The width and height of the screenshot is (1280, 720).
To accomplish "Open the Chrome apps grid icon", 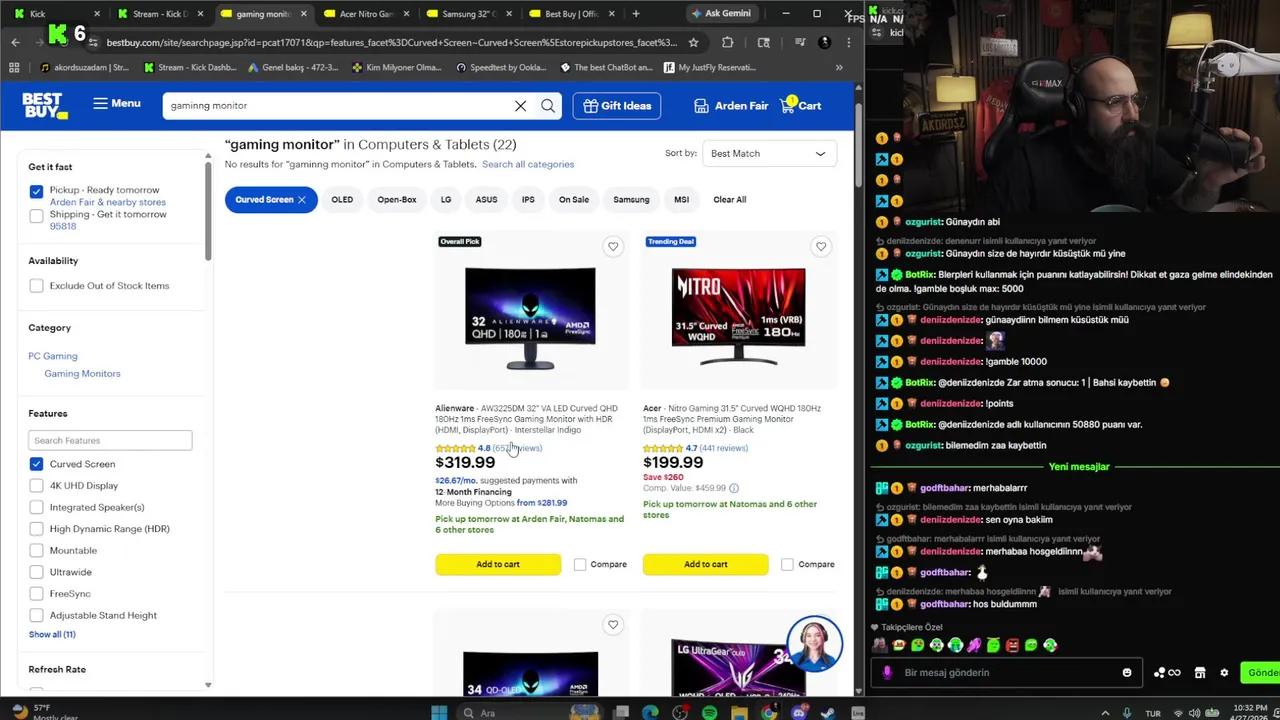I will coord(14,67).
